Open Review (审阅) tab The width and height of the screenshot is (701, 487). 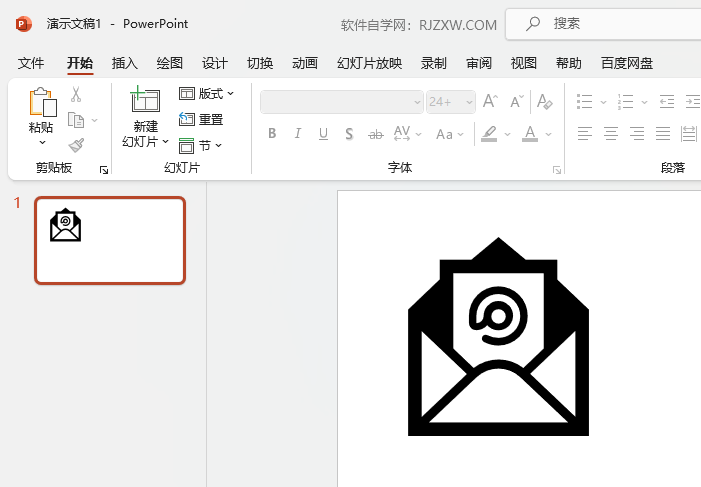point(479,63)
